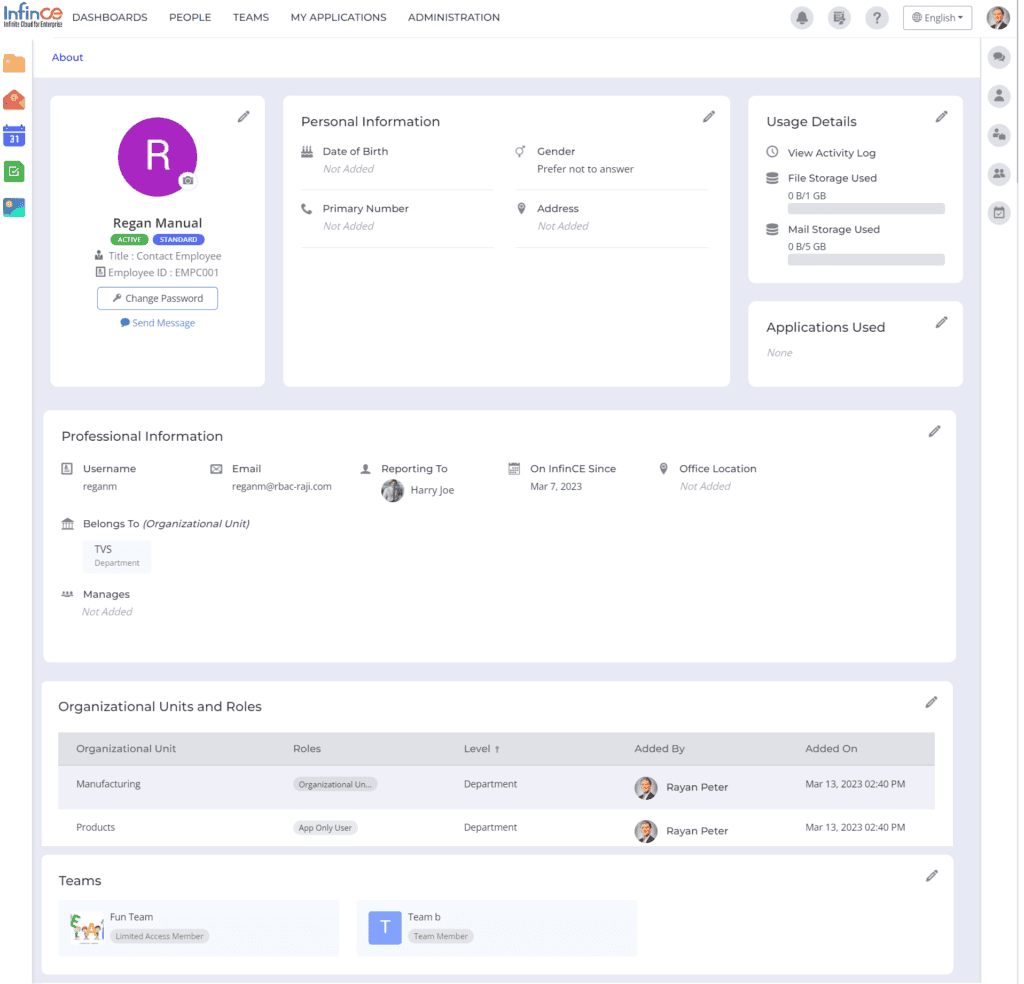This screenshot has width=1024, height=984.
Task: Open the help question mark icon
Action: [876, 18]
